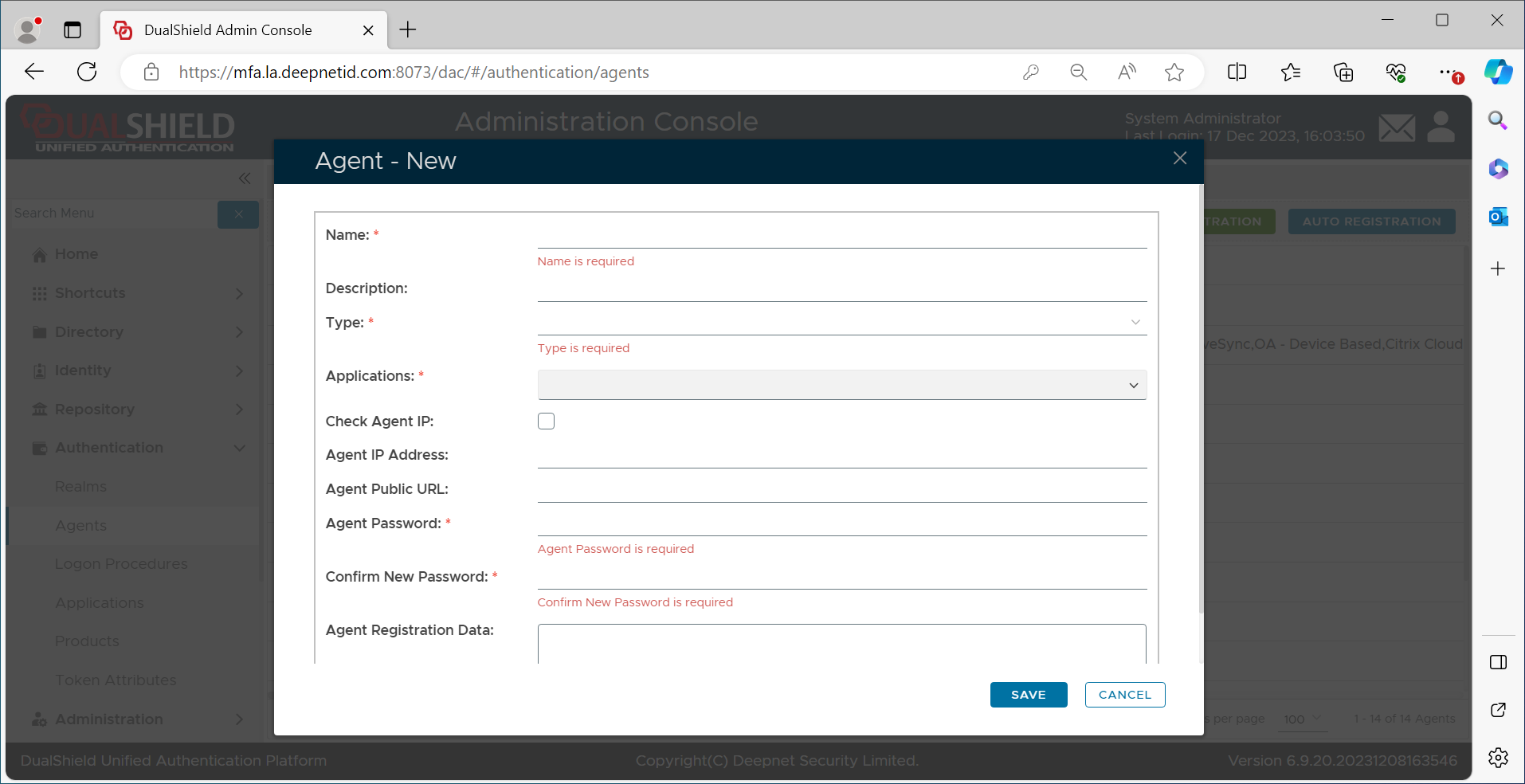1525x784 pixels.
Task: Click the Agent Password field
Action: click(x=841, y=523)
